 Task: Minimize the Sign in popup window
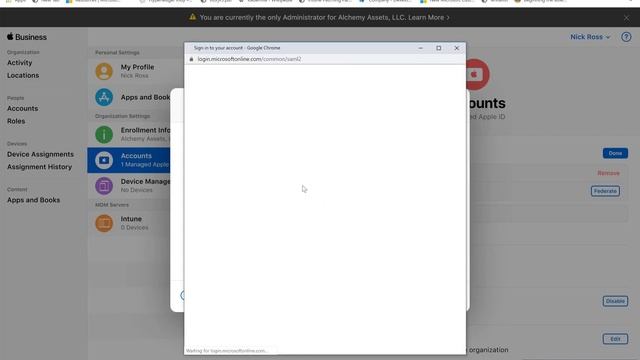click(420, 48)
